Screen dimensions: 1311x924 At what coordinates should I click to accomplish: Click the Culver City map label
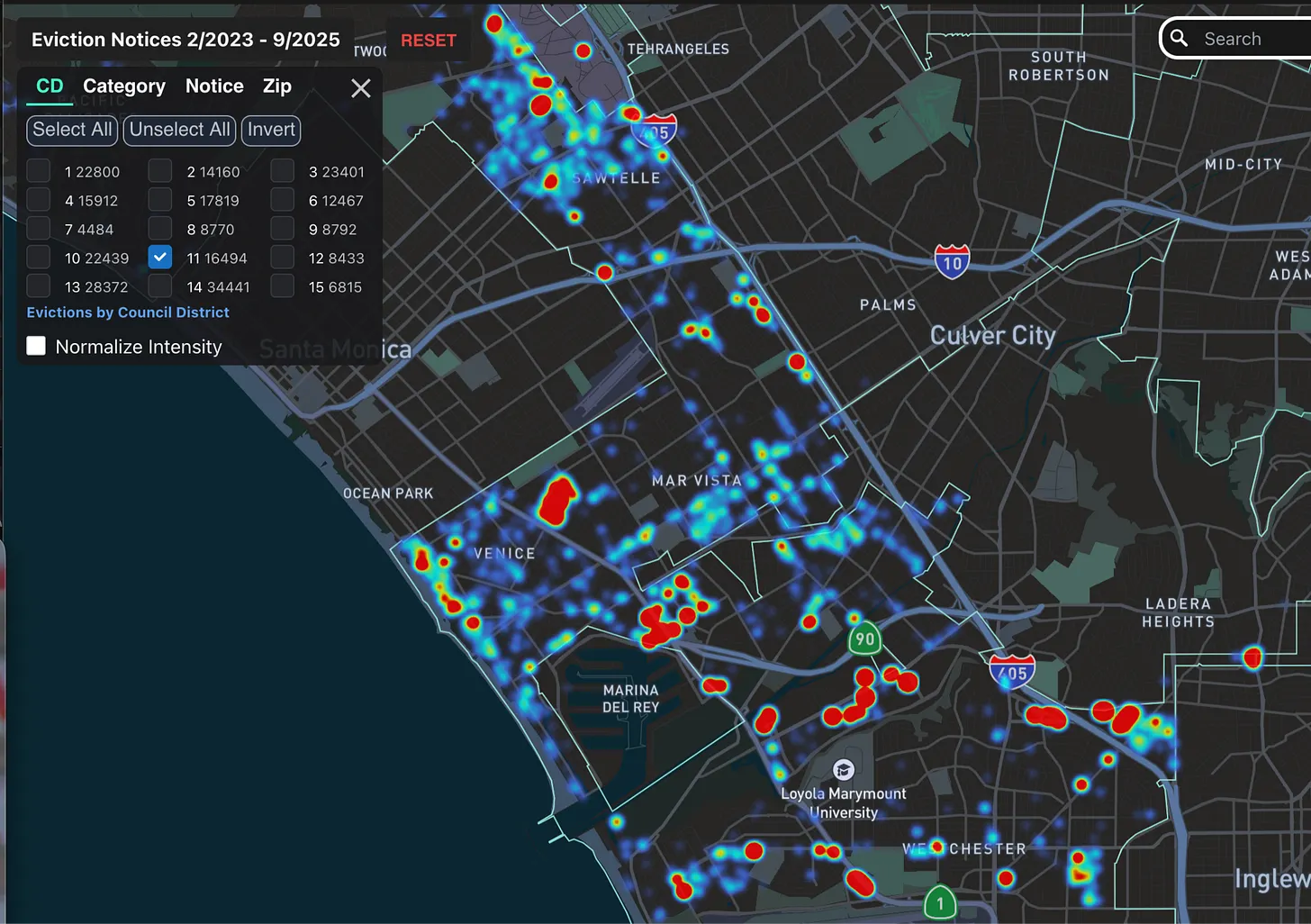992,336
